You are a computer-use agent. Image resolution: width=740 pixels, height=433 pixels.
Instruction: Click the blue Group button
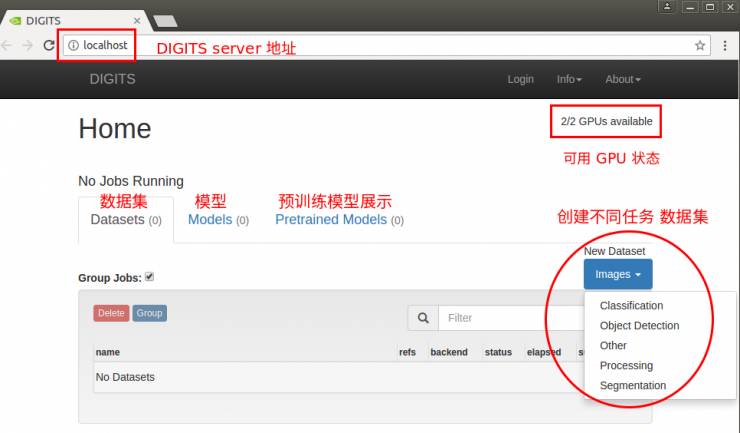150,313
